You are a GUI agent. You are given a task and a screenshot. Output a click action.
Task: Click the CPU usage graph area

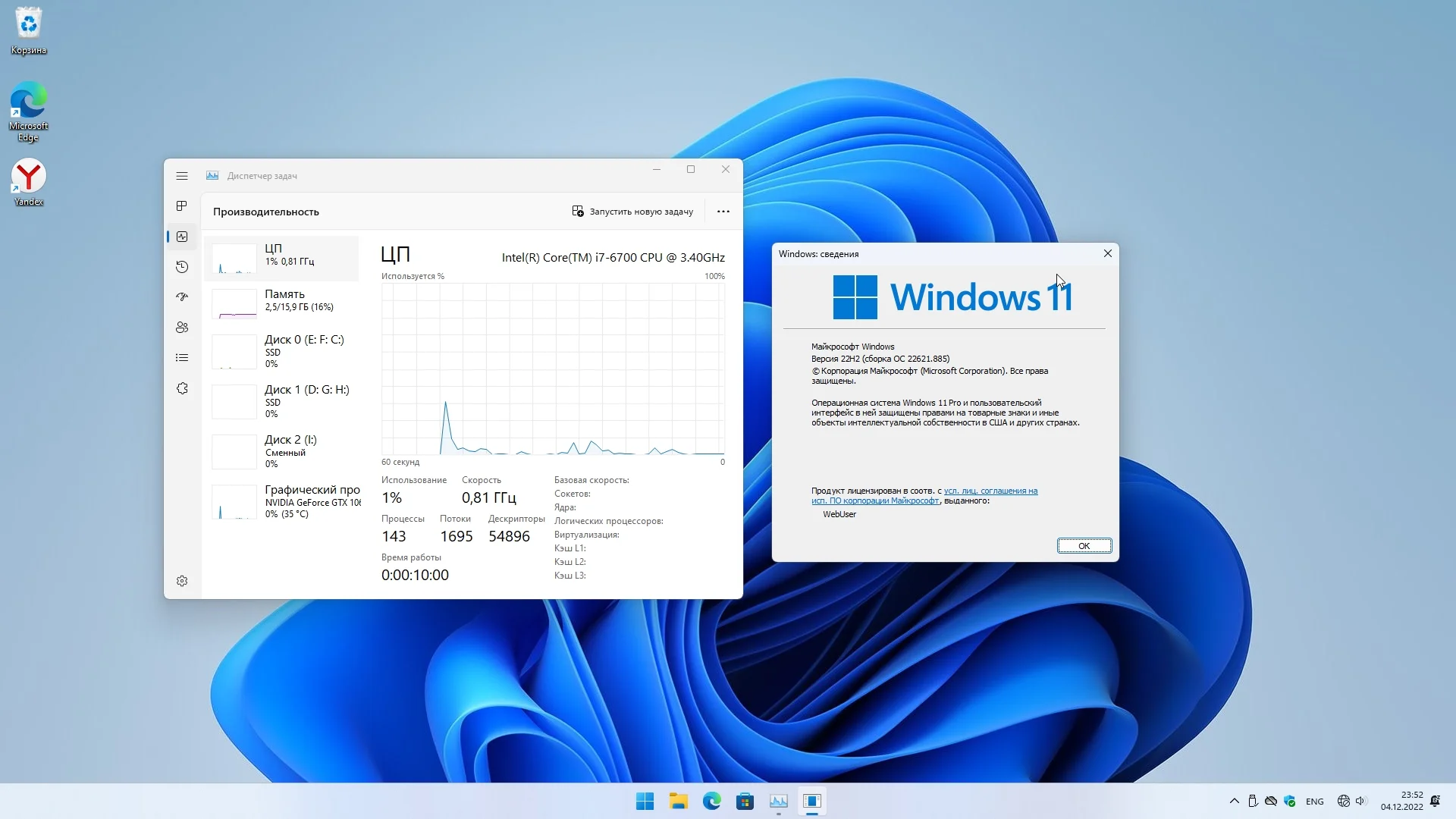[552, 369]
